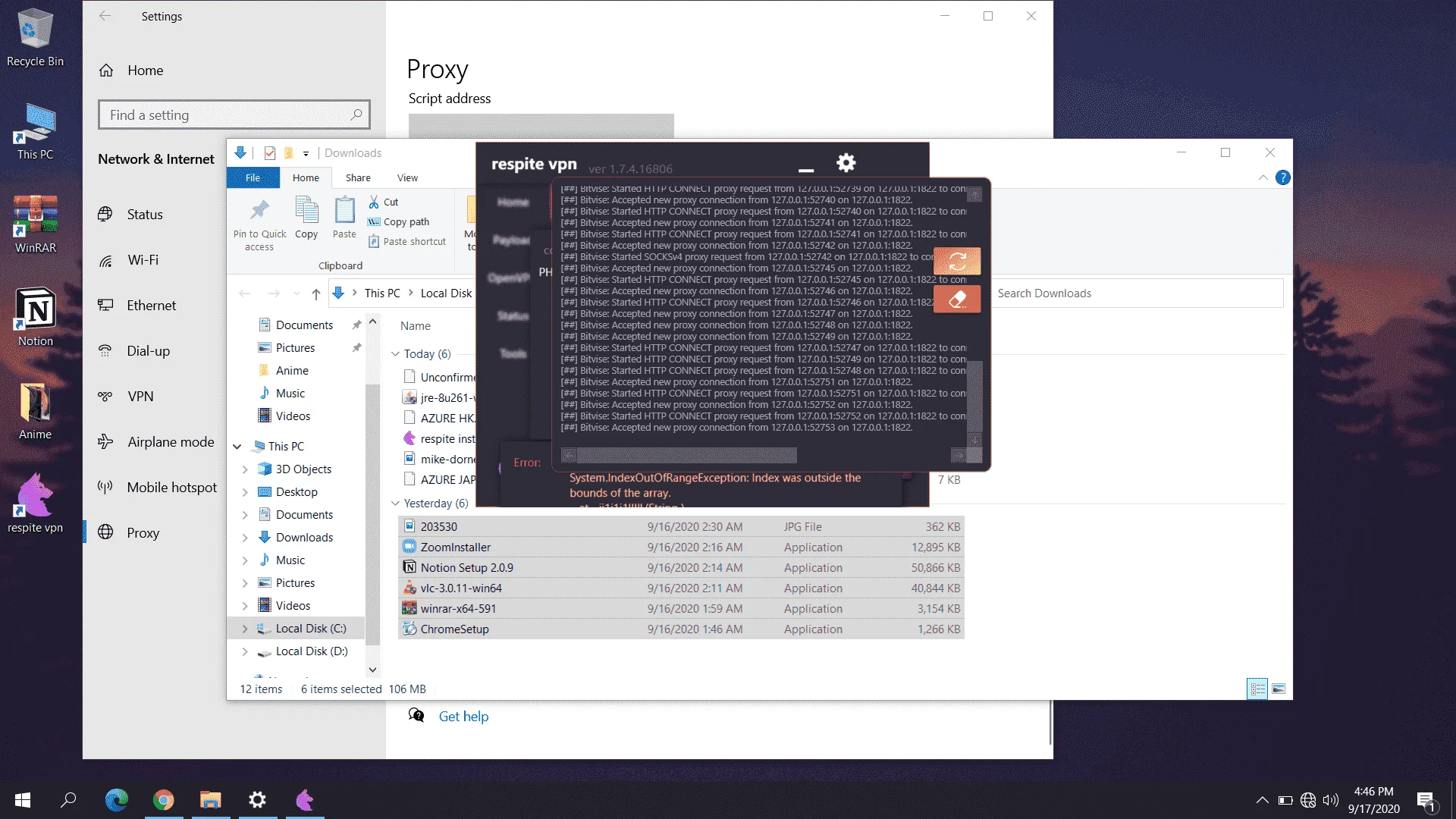
Task: Expand Local Disk (C:) tree node
Action: (245, 629)
